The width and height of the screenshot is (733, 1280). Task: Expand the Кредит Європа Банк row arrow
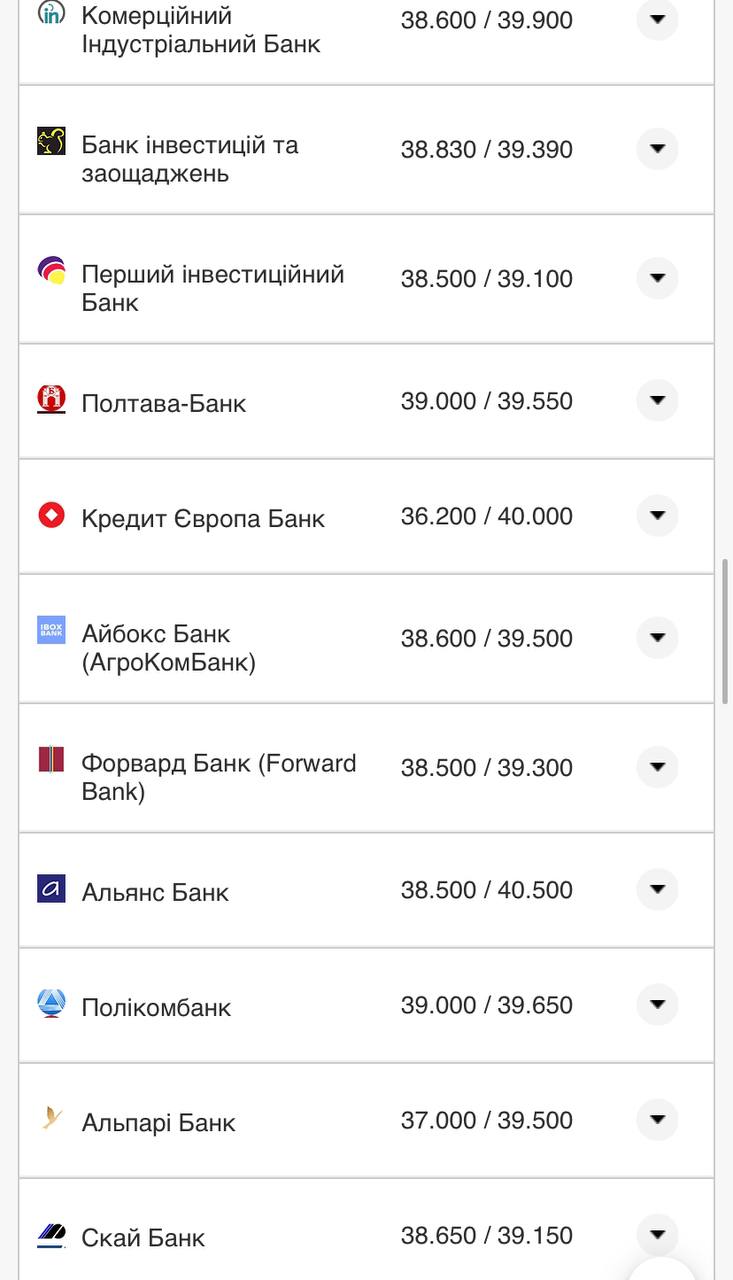pos(657,516)
